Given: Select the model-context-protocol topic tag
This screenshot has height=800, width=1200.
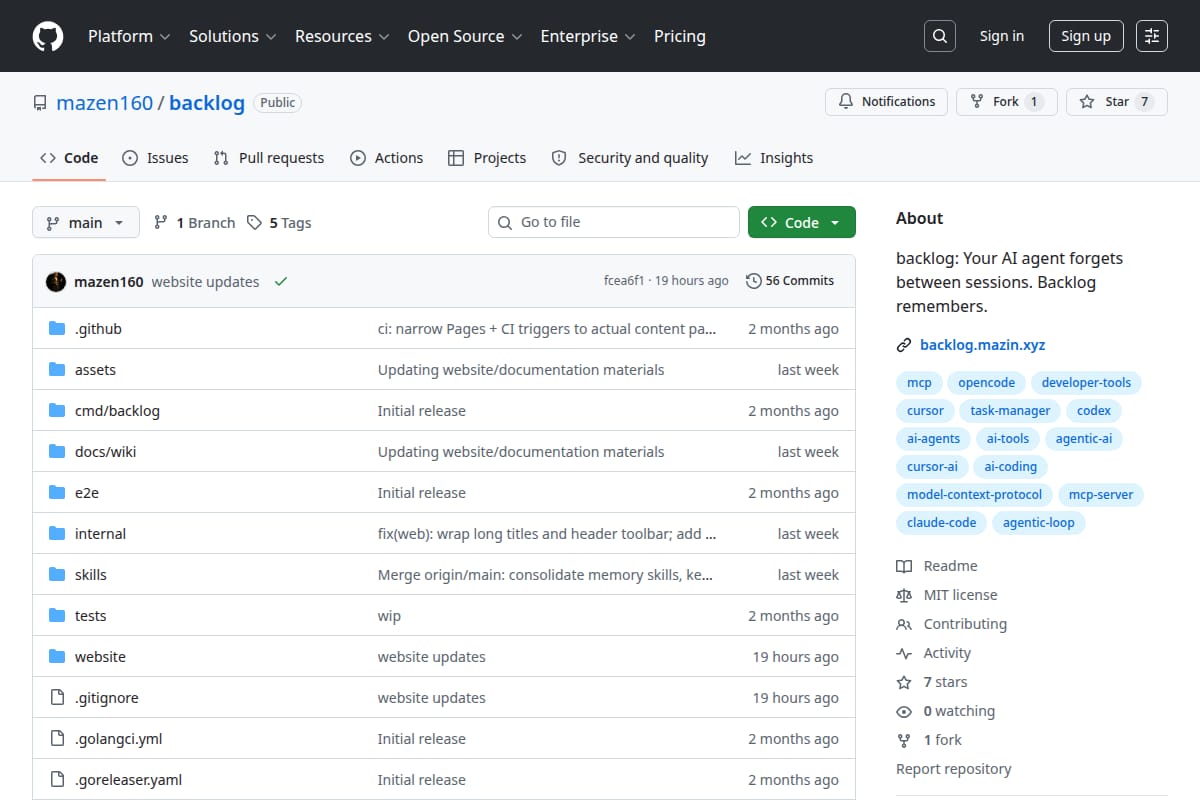Looking at the screenshot, I should coord(974,495).
